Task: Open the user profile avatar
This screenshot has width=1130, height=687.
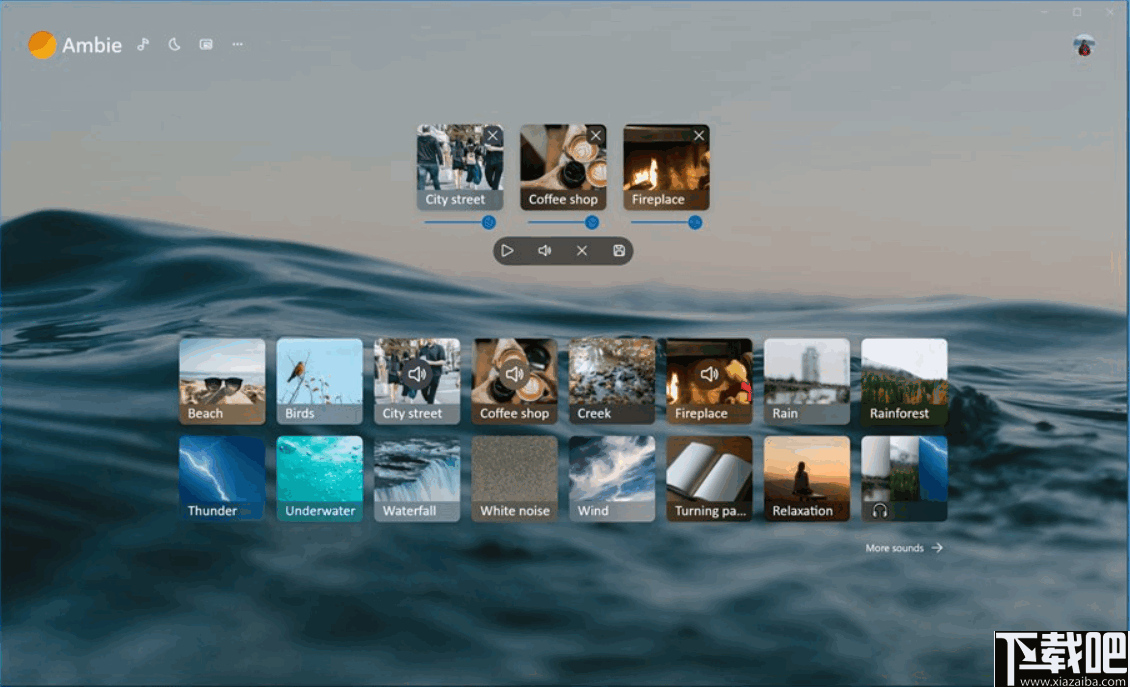Action: (1084, 45)
